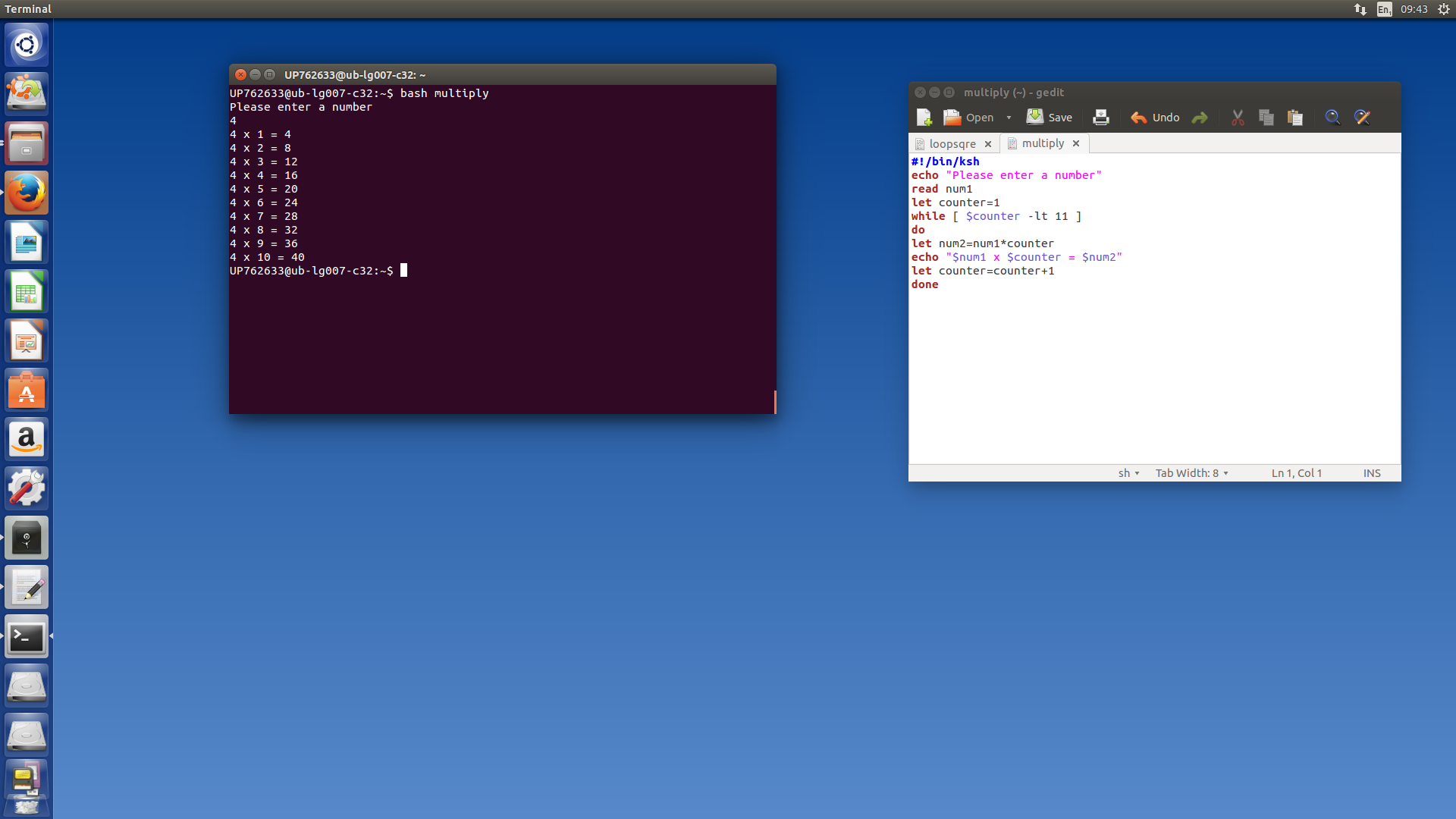Click the Open button in gedit
1456x819 pixels.
pos(969,118)
